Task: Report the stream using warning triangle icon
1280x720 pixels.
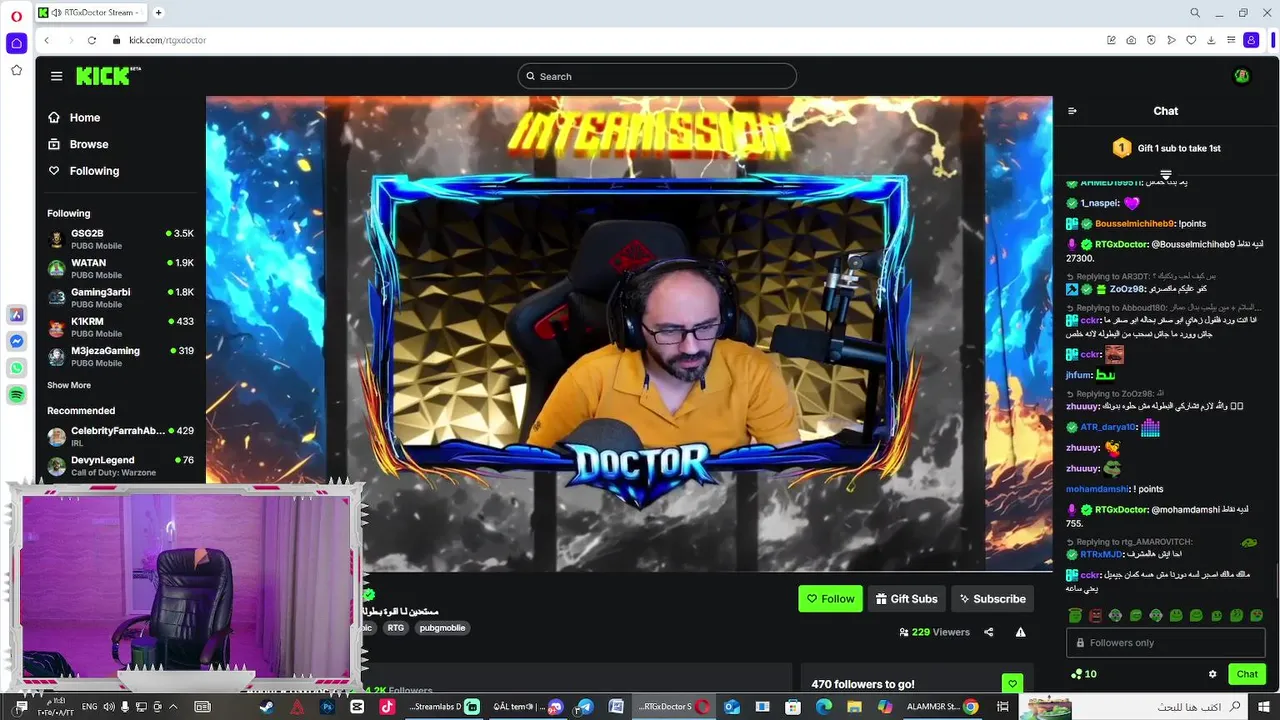Action: click(x=1020, y=632)
